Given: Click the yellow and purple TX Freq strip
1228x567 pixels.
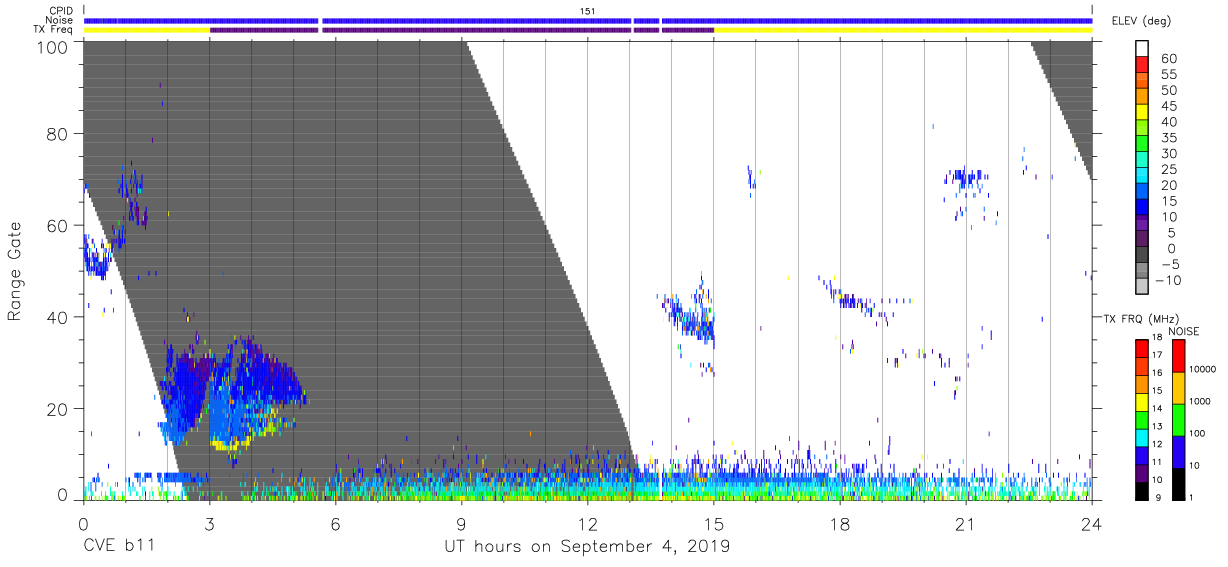Looking at the screenshot, I should coord(588,30).
